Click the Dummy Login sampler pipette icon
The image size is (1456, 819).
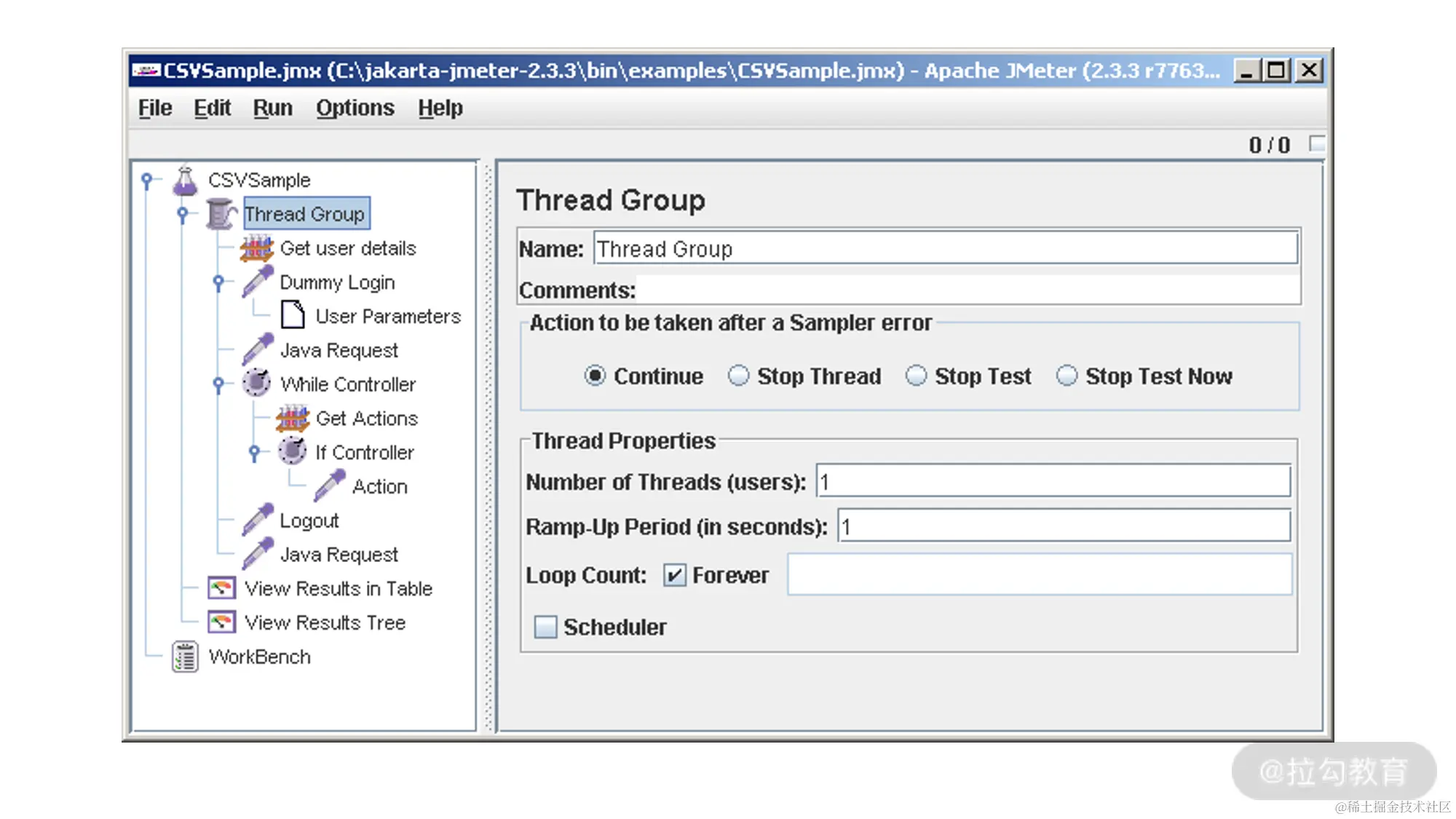pyautogui.click(x=257, y=282)
